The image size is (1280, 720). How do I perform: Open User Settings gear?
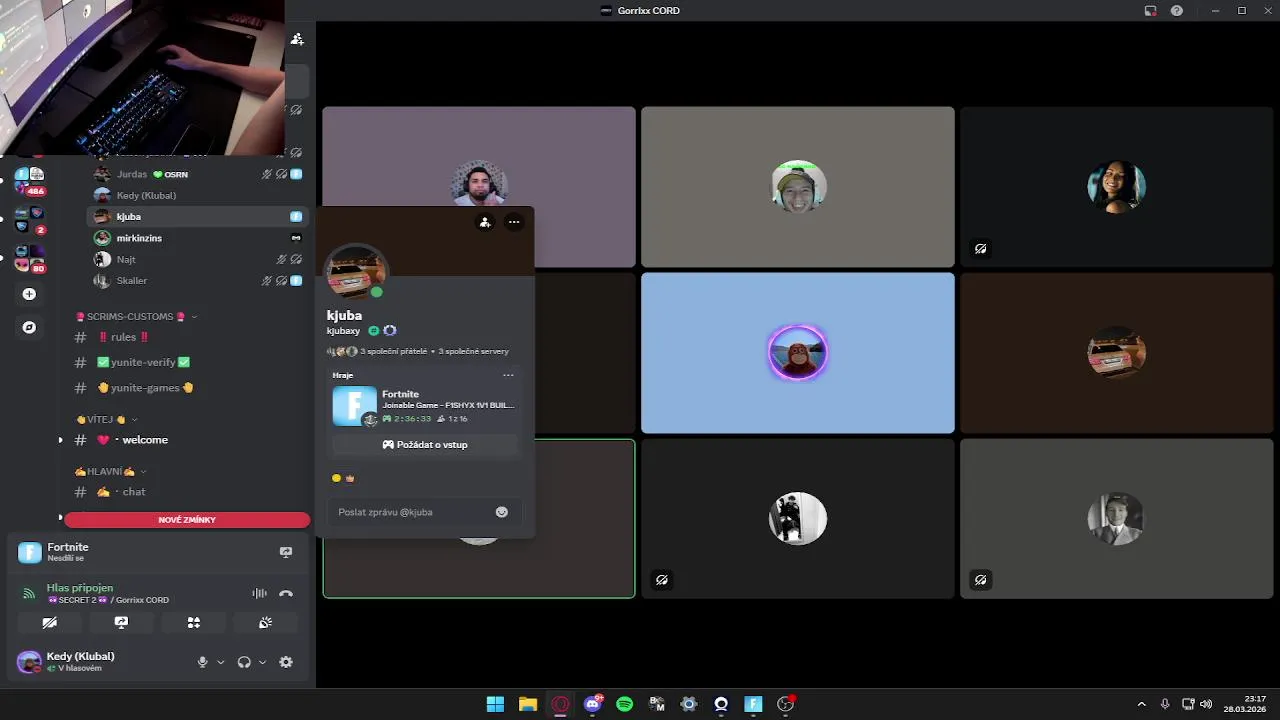(x=286, y=662)
